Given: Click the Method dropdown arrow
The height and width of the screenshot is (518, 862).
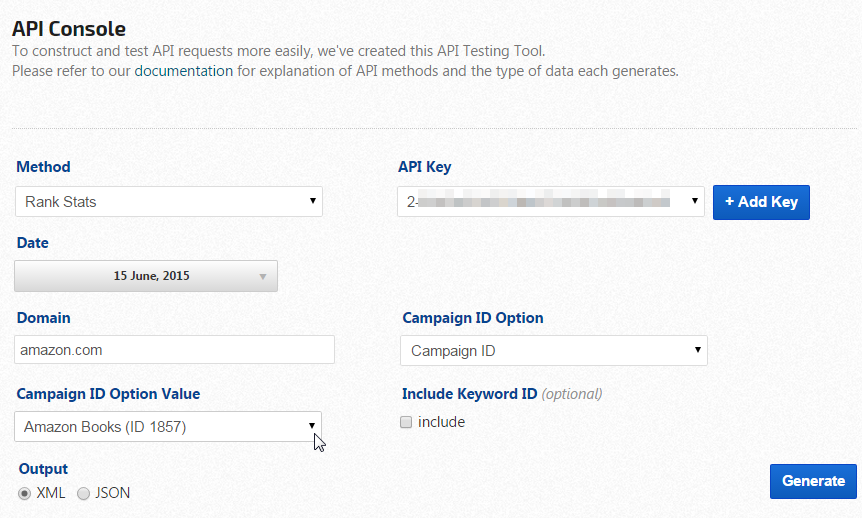Looking at the screenshot, I should [313, 201].
